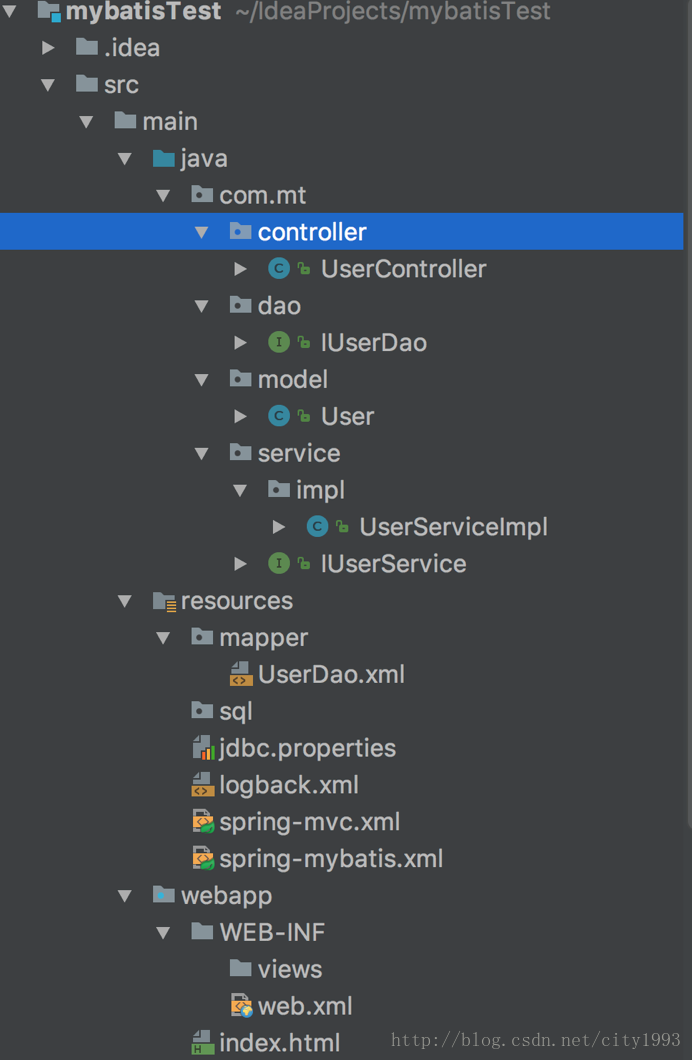692x1060 pixels.
Task: Click the webapp web root folder icon
Action: click(164, 894)
